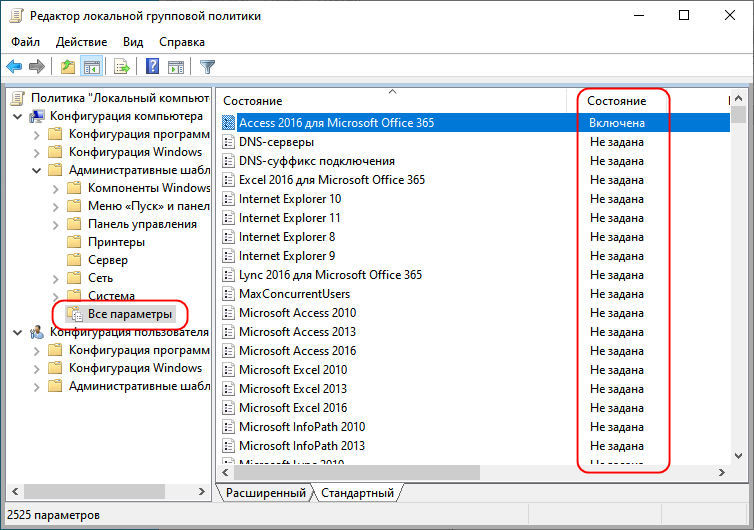Click the tree pane horizontal scrollbar right arrow
Image resolution: width=754 pixels, height=530 pixels.
[201, 492]
